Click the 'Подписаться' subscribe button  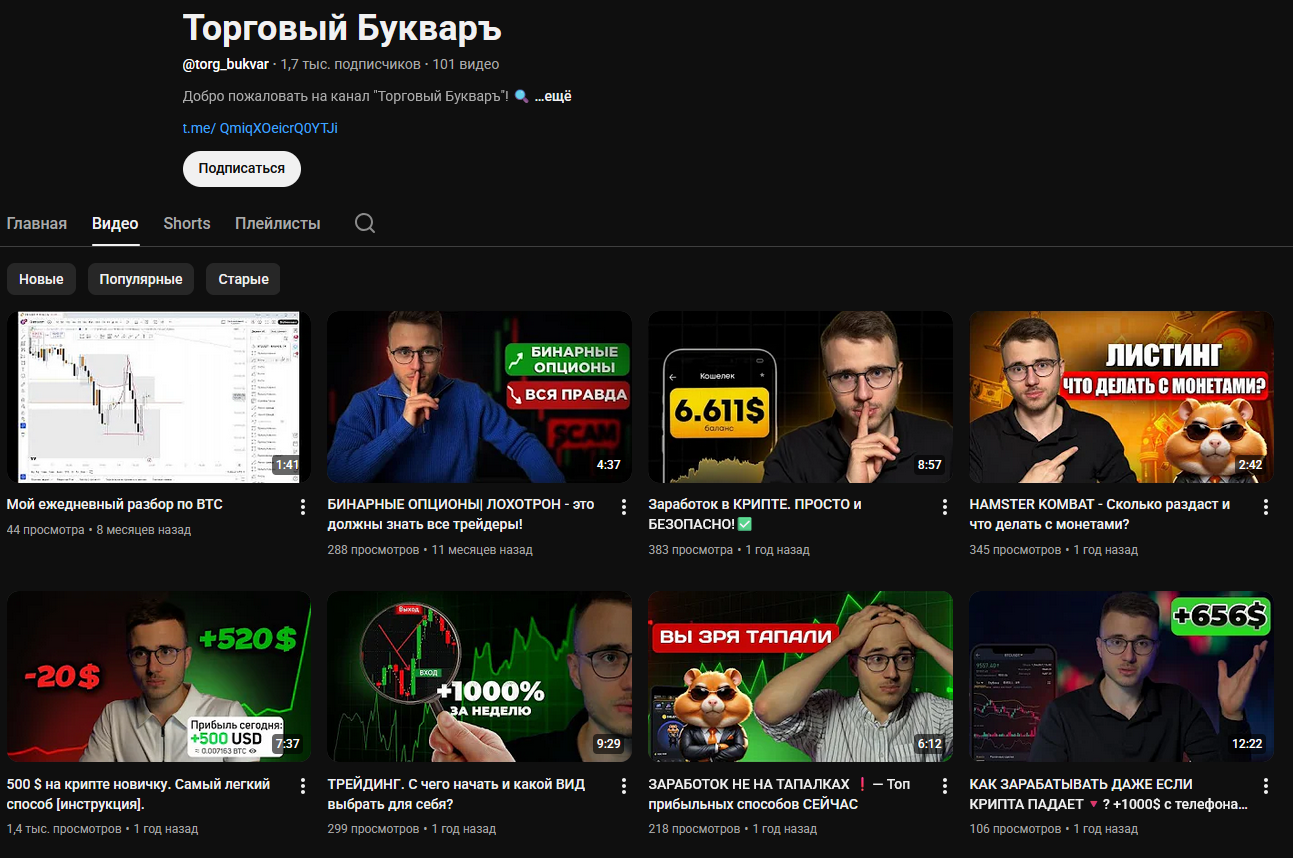coord(241,169)
